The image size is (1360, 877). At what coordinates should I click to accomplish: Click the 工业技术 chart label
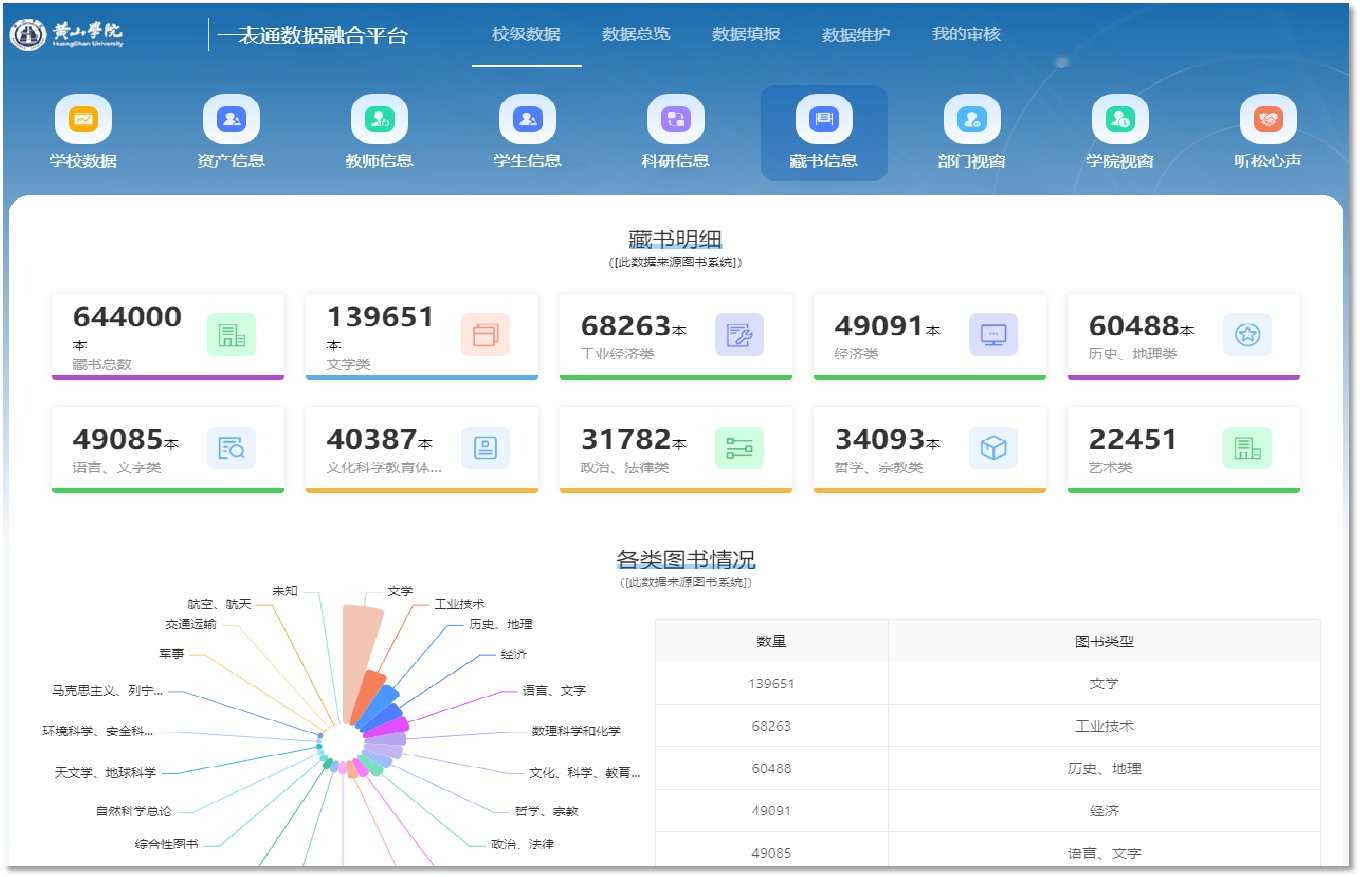[x=460, y=604]
